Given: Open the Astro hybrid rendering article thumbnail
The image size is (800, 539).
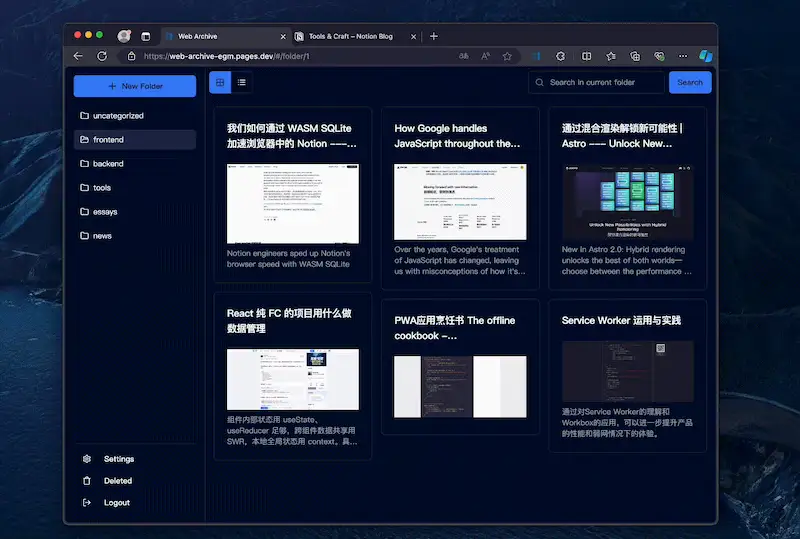Looking at the screenshot, I should (627, 203).
